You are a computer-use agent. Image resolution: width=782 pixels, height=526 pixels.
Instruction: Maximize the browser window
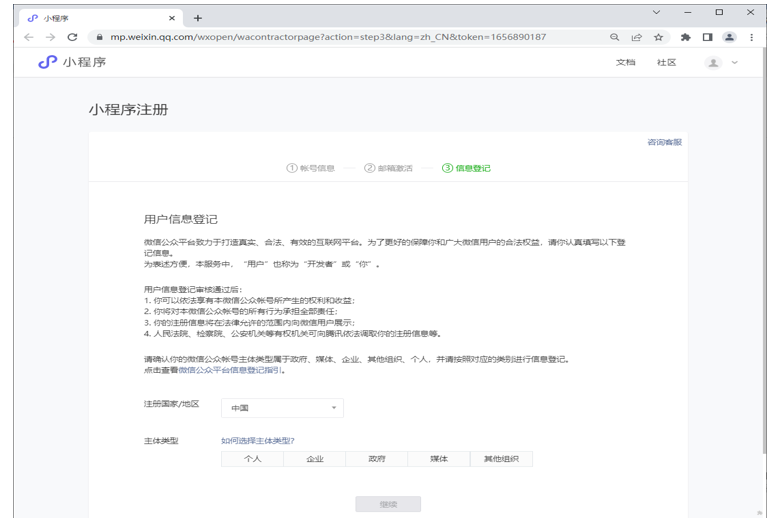[719, 12]
